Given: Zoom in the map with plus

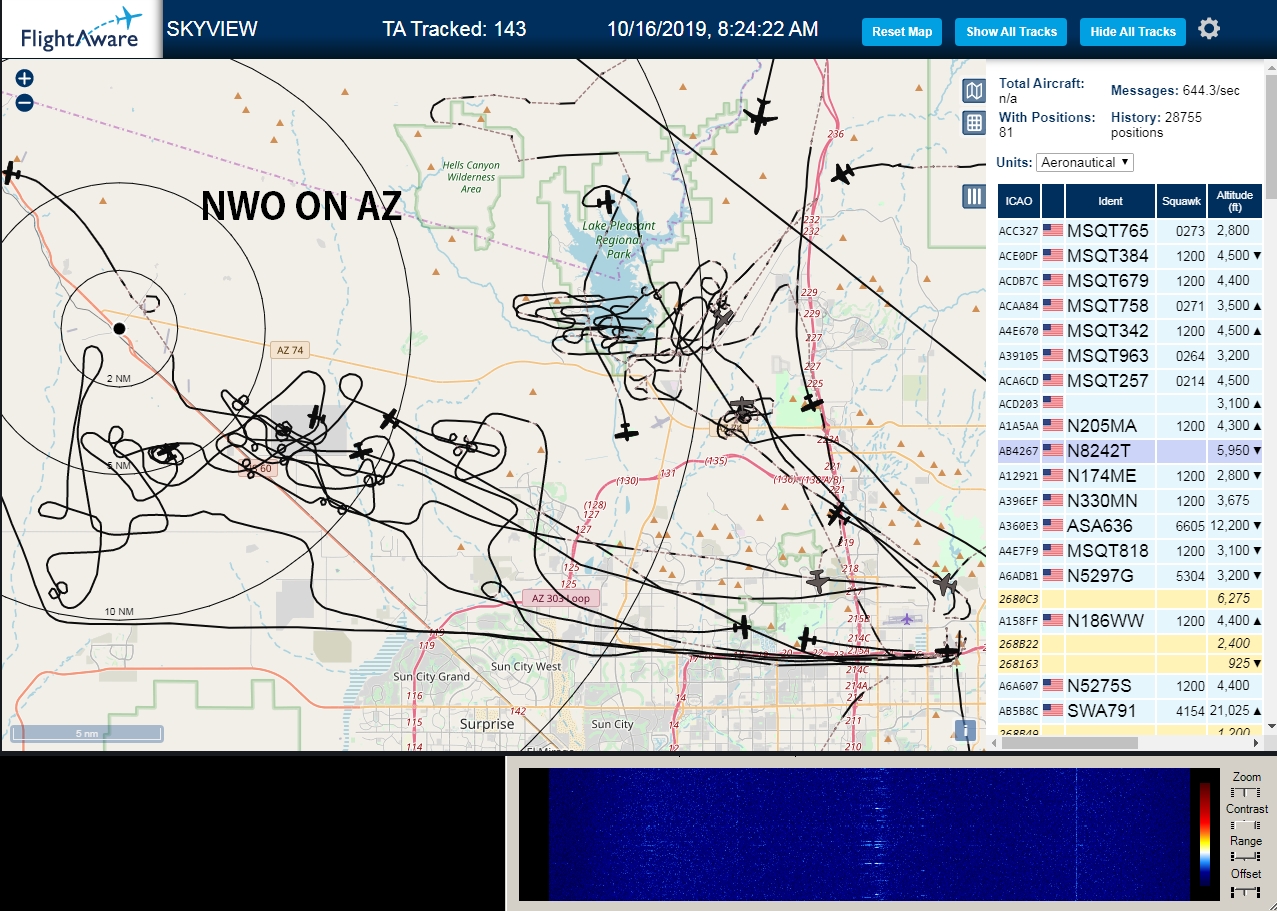Looking at the screenshot, I should tap(25, 78).
